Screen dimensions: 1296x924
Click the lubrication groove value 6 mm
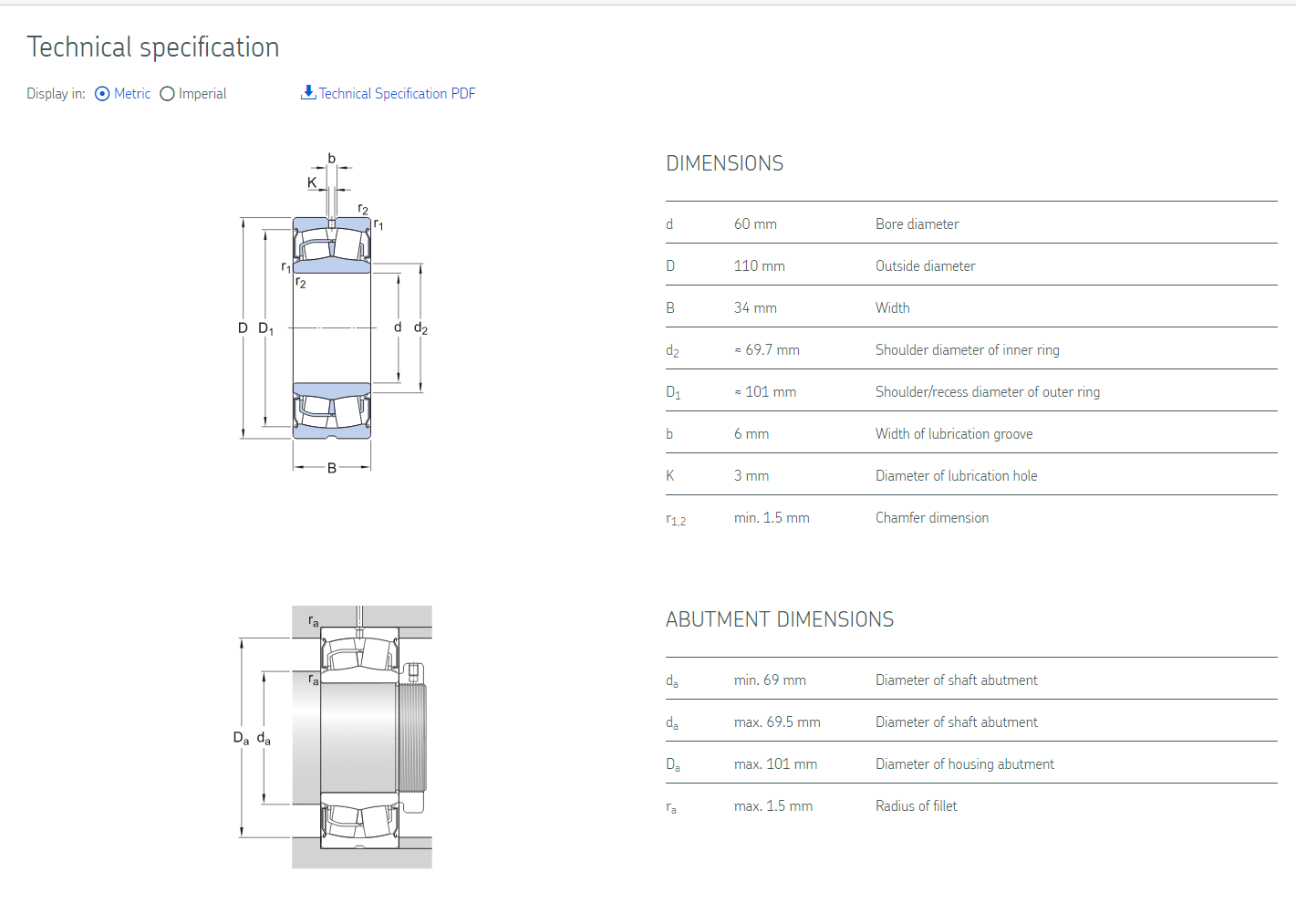752,434
